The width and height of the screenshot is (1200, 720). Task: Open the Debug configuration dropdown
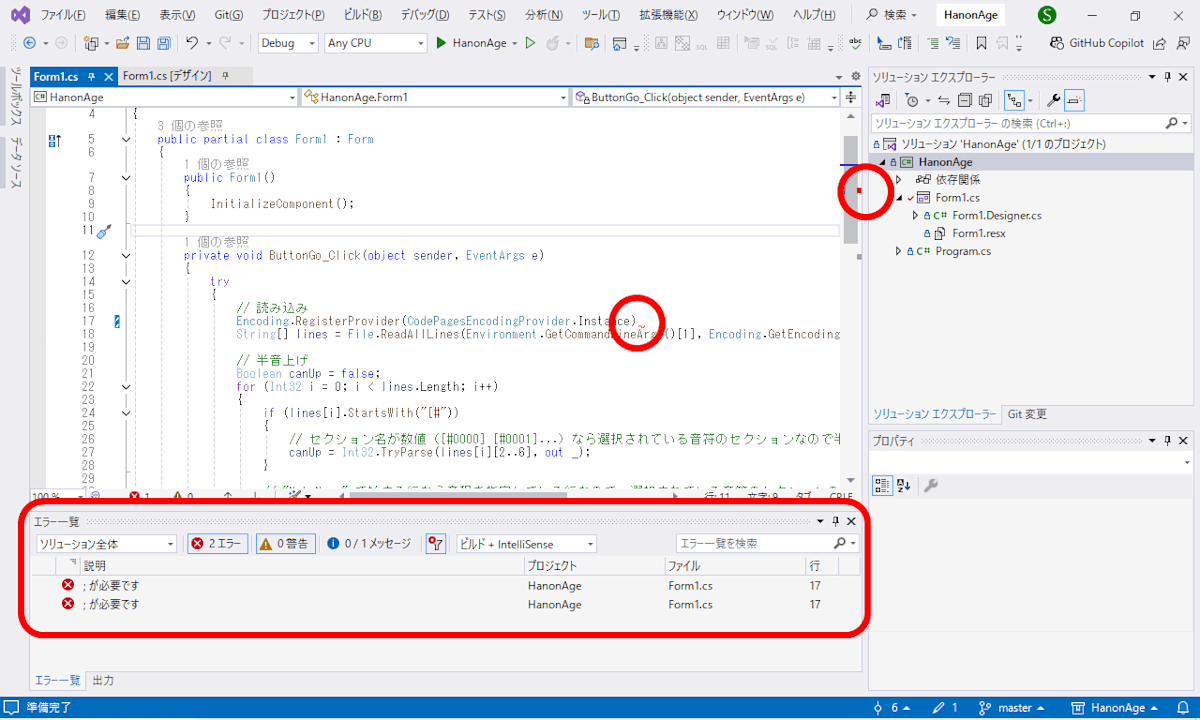[287, 43]
